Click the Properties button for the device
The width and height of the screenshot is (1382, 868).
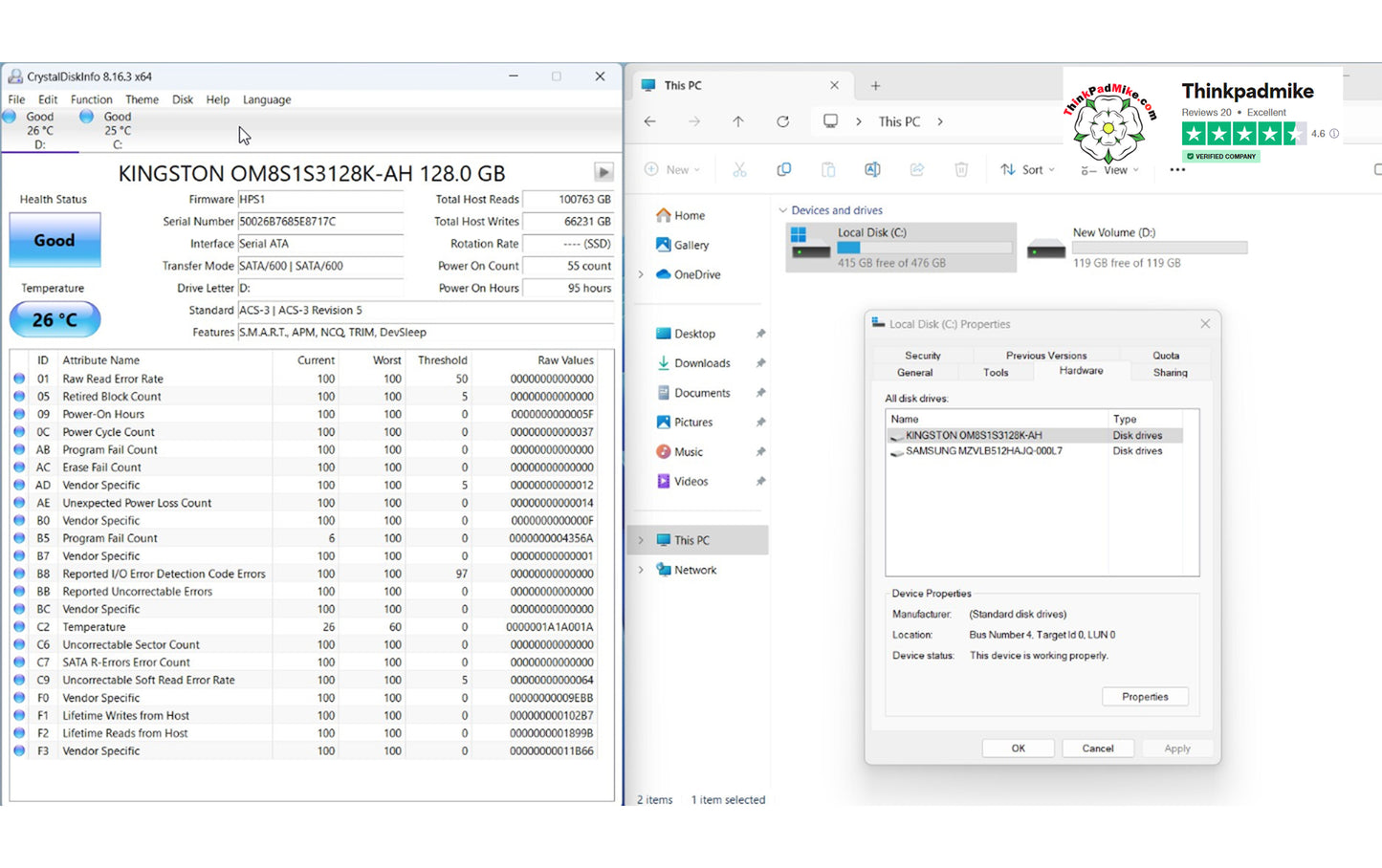1145,697
